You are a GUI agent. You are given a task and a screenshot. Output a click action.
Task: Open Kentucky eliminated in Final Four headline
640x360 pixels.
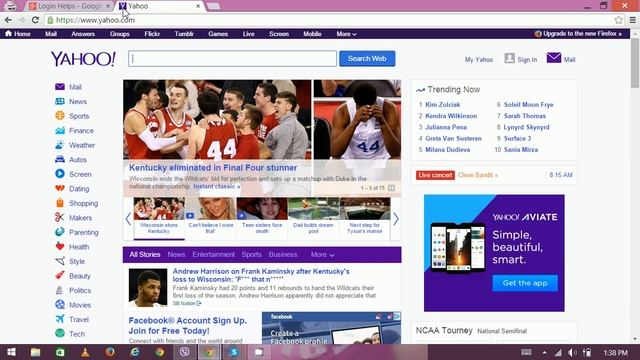(x=213, y=168)
